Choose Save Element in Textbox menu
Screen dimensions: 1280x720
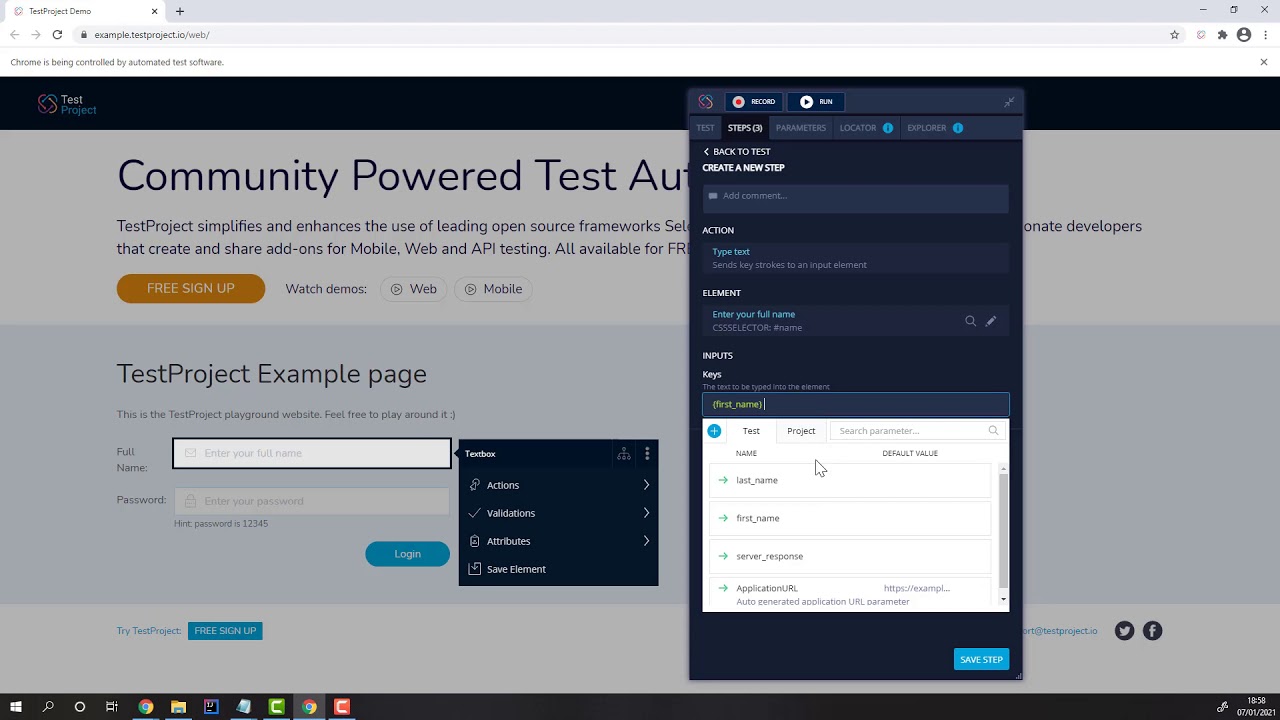pos(558,569)
